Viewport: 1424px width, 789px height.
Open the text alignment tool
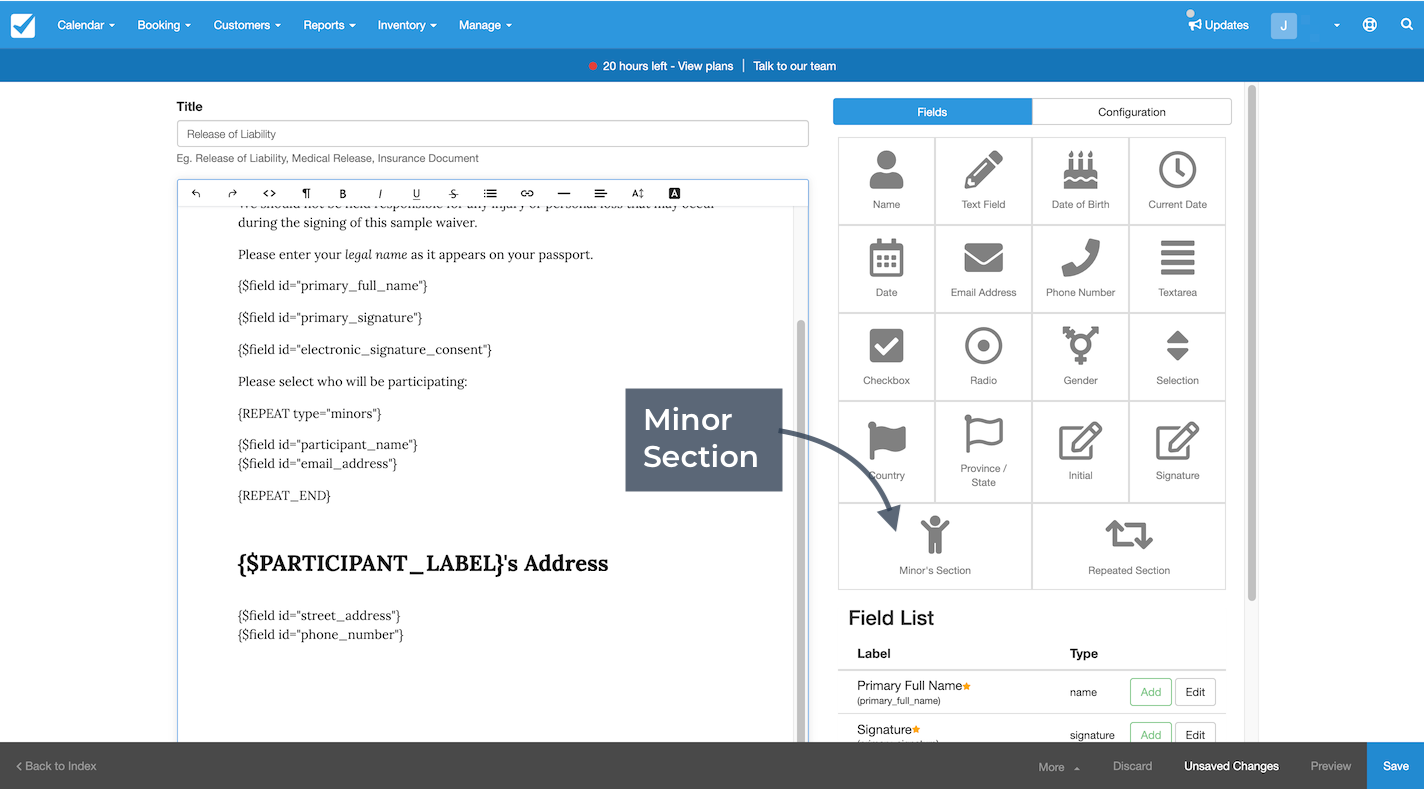click(x=600, y=193)
